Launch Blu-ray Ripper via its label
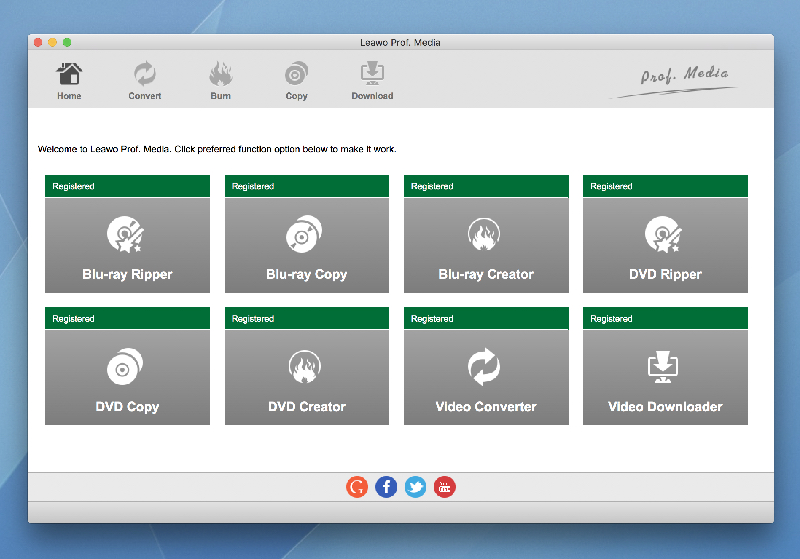This screenshot has width=800, height=559. 128,274
